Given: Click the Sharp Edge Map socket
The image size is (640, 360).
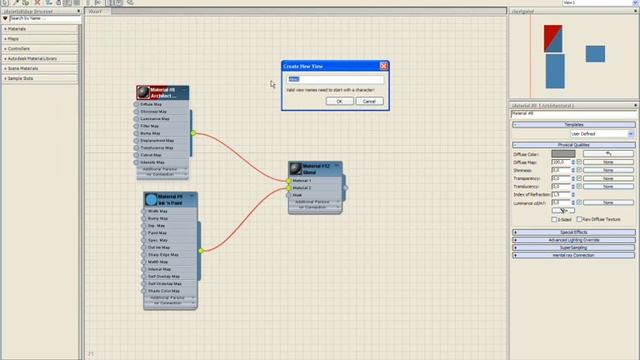Looking at the screenshot, I should pos(144,255).
